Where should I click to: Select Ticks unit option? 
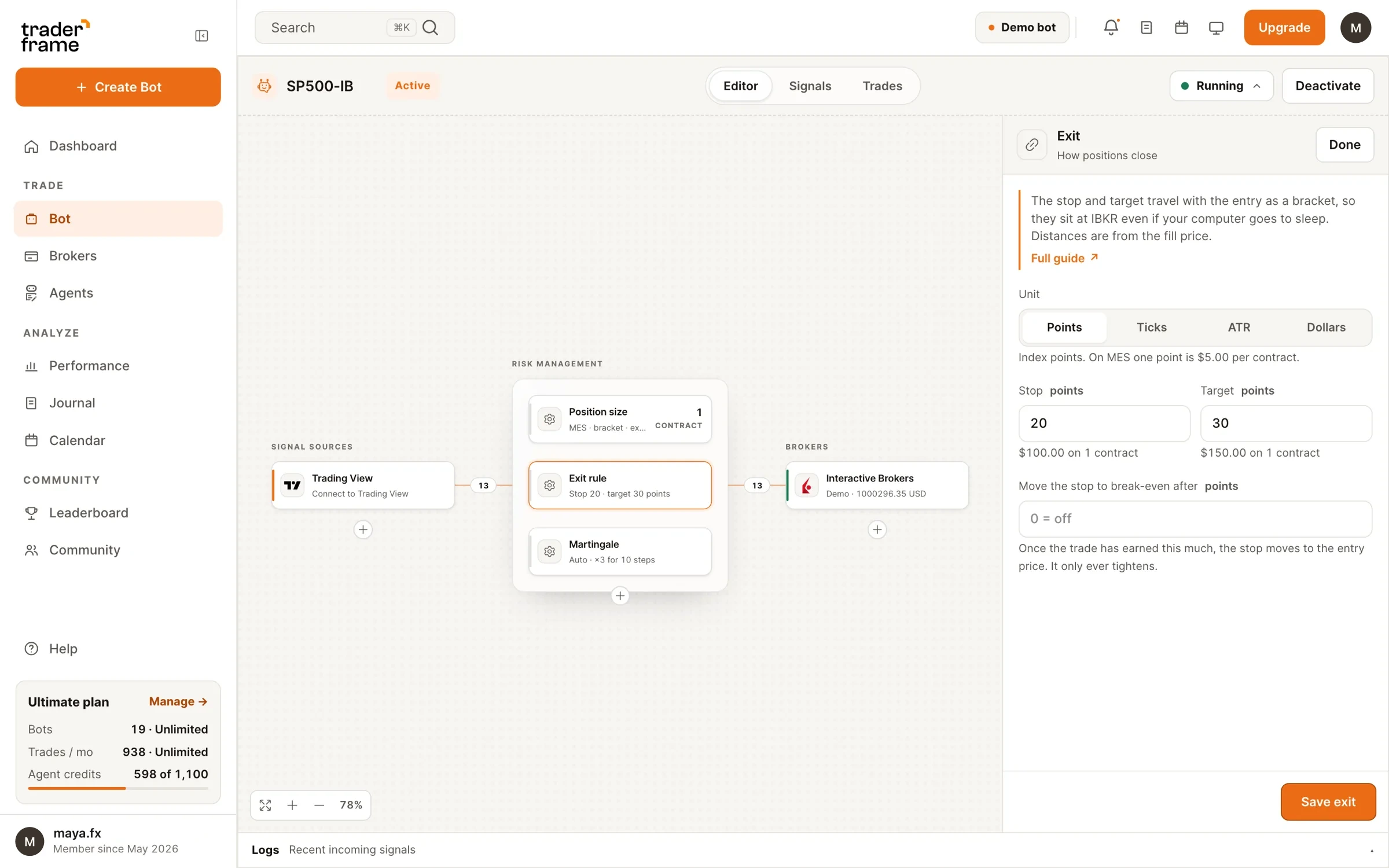1151,328
